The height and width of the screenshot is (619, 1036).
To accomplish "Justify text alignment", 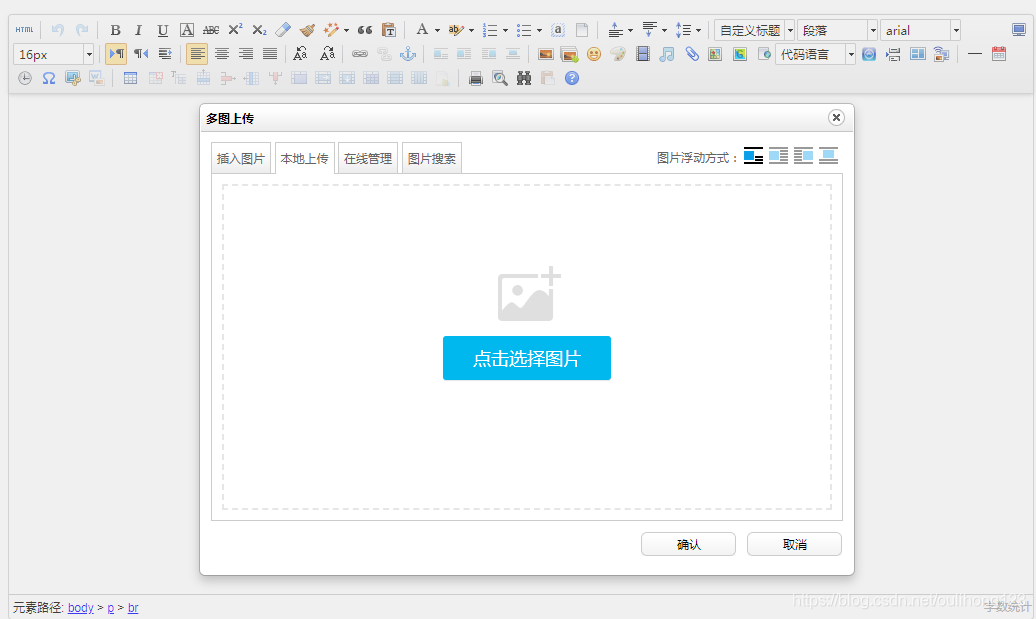I will [x=270, y=54].
